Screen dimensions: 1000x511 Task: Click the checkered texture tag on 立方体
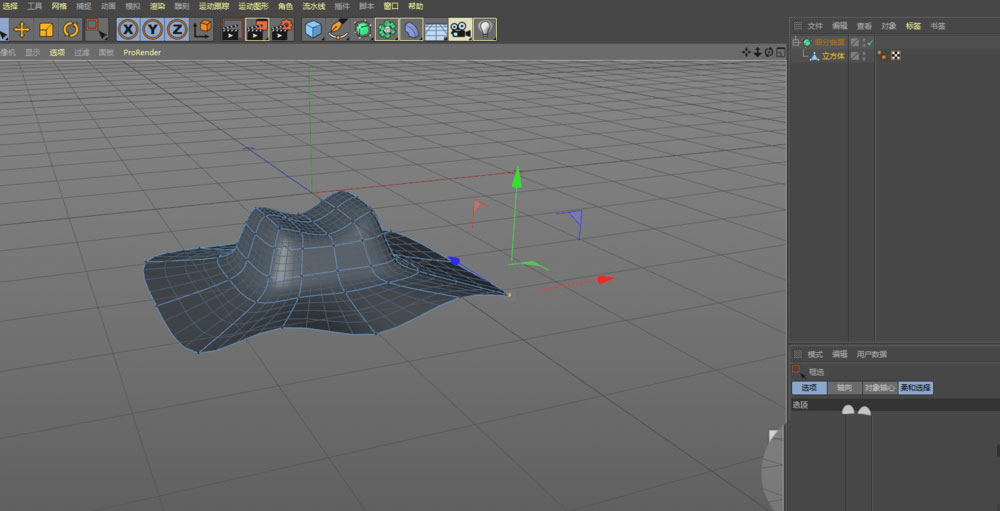pos(896,56)
